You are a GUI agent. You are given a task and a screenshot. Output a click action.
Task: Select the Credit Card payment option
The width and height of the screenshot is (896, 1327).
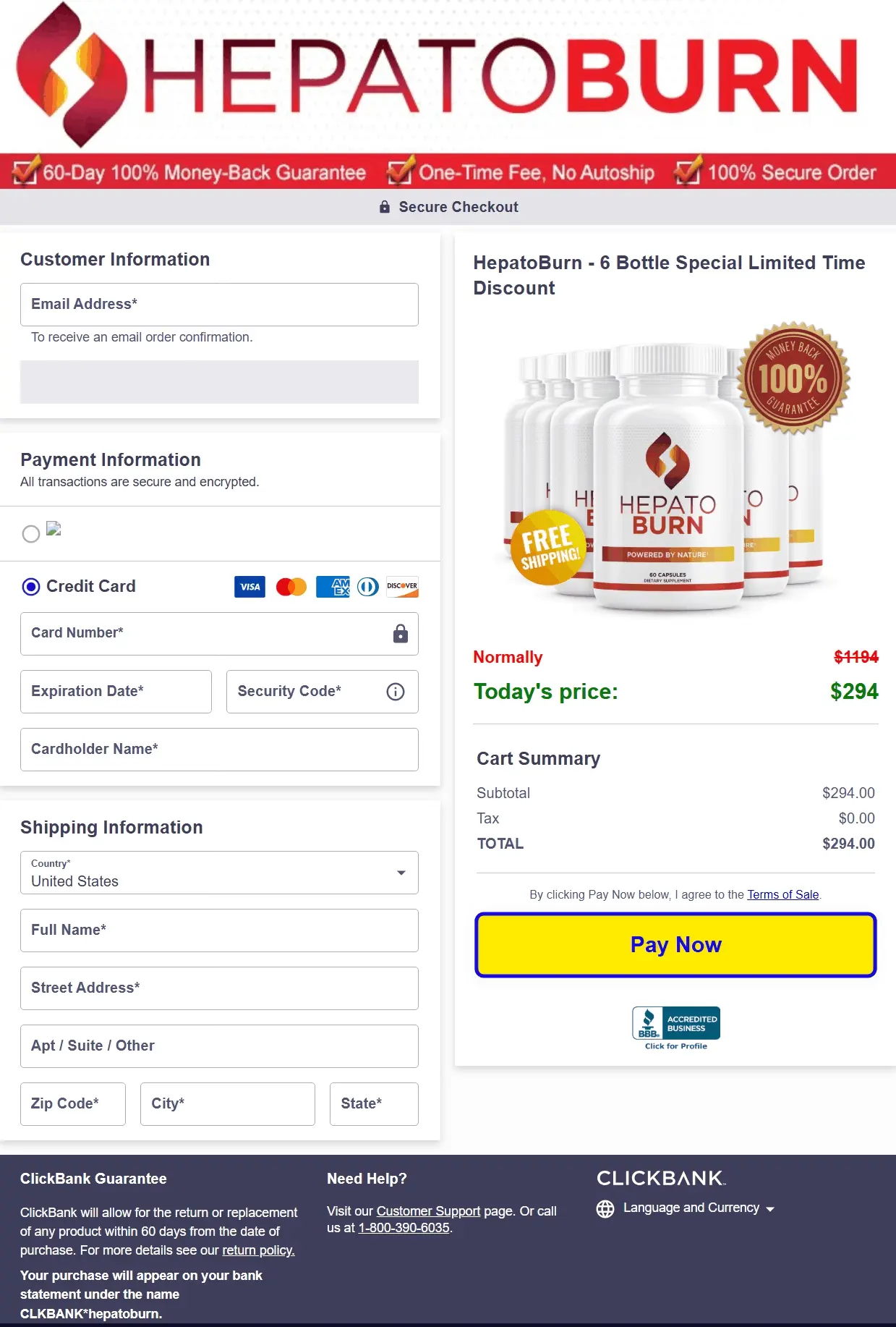point(30,587)
